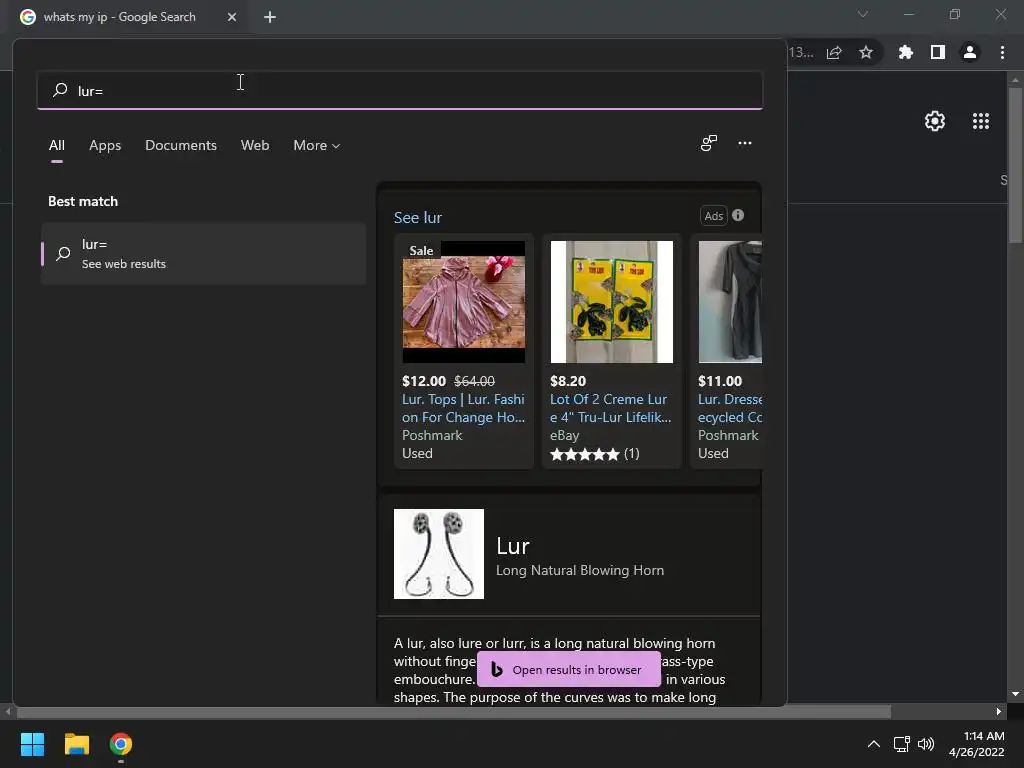Screen dimensions: 1024x768
Task: Open the Chrome tab search chevron
Action: coord(863,14)
